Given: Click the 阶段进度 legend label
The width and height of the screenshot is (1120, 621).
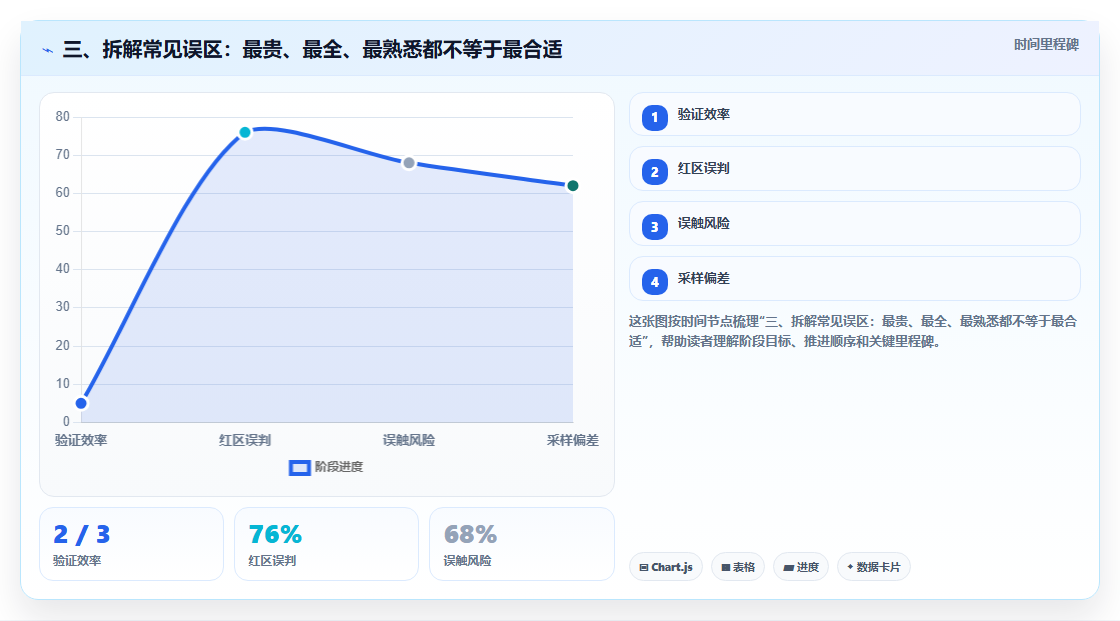Looking at the screenshot, I should (x=339, y=467).
